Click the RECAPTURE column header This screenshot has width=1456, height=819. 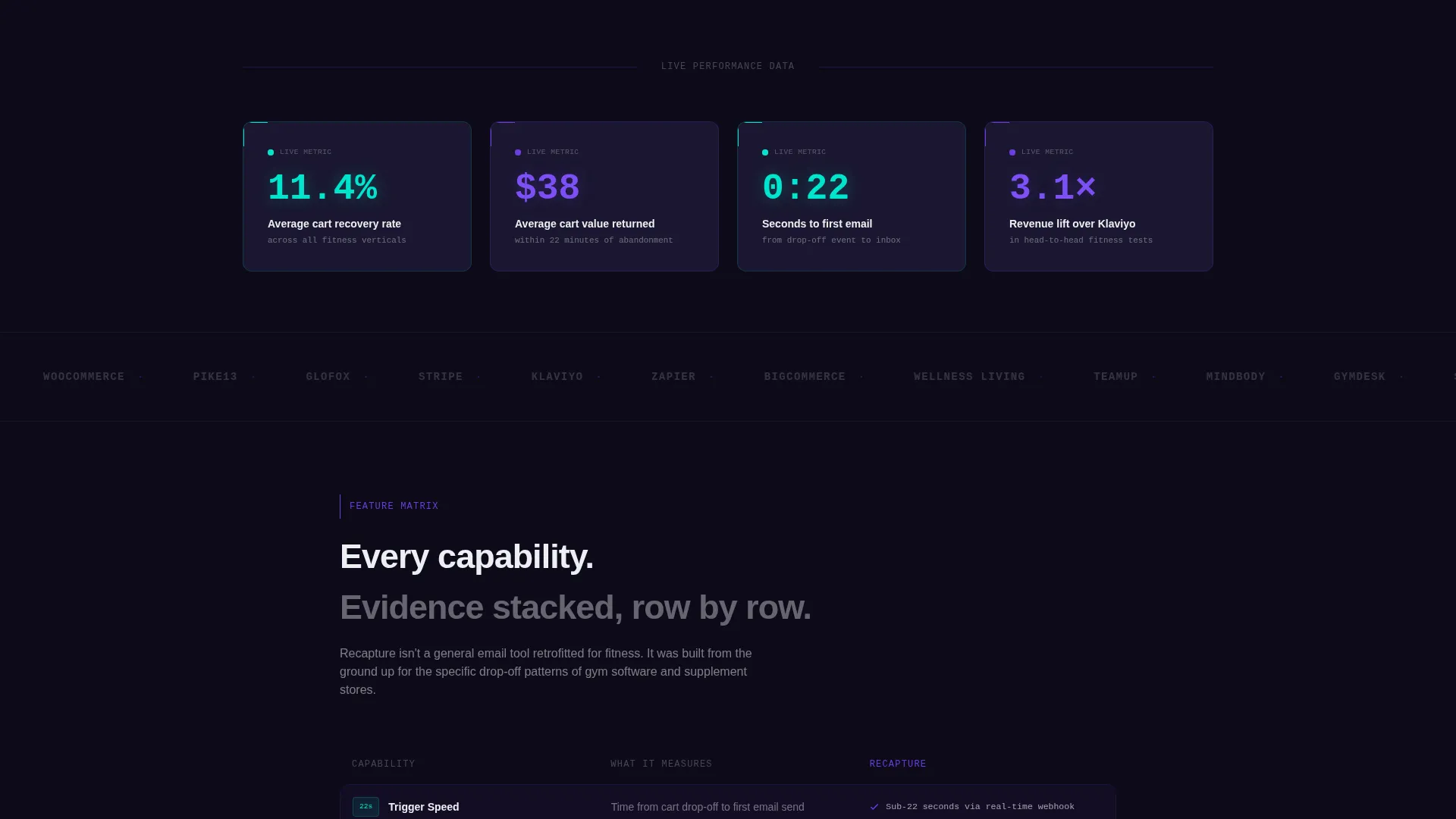898,764
